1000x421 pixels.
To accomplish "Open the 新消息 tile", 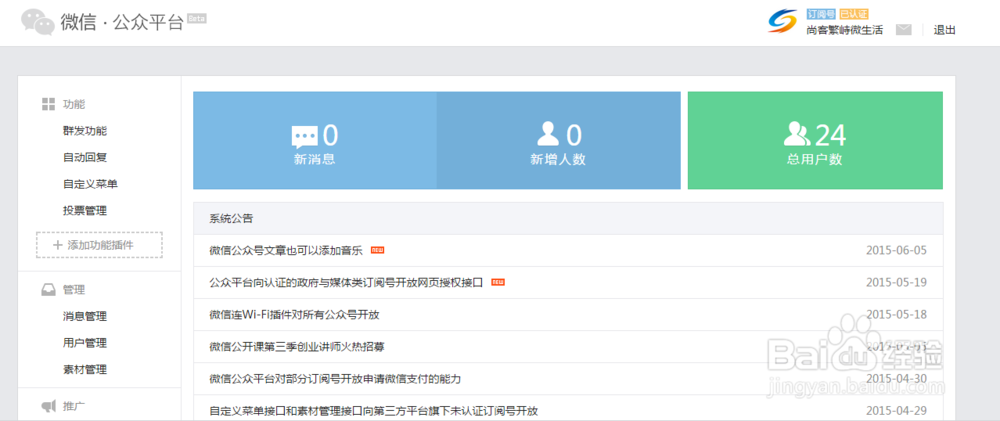I will (315, 140).
